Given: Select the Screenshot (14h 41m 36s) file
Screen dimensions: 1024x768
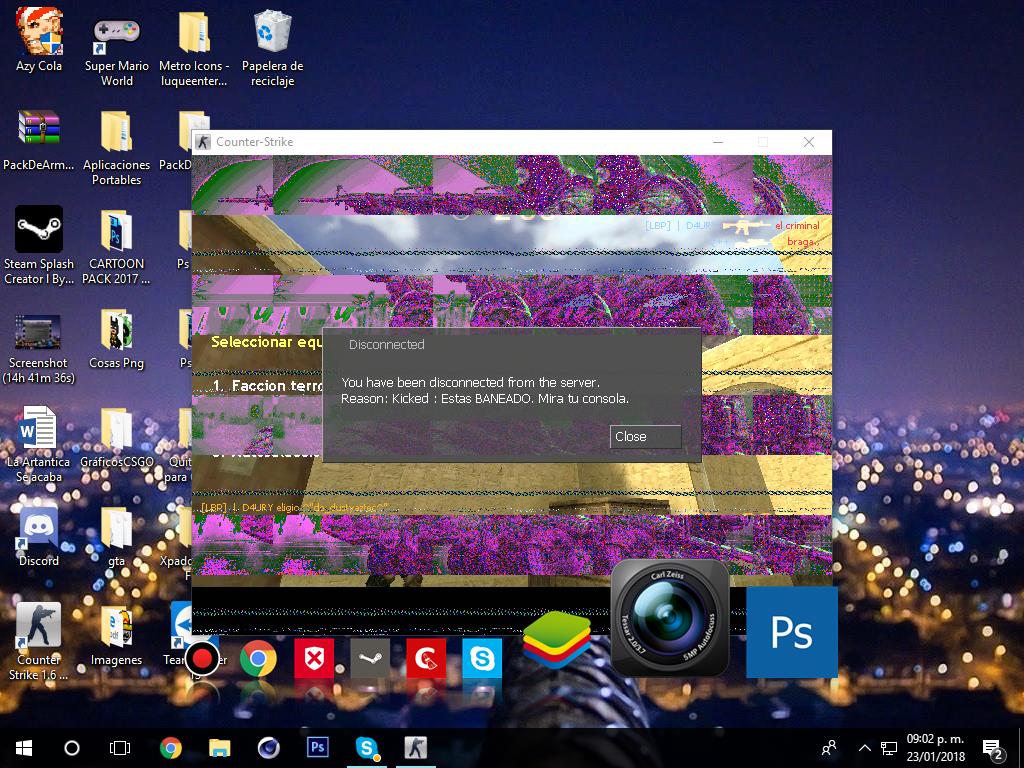Looking at the screenshot, I should (x=39, y=348).
